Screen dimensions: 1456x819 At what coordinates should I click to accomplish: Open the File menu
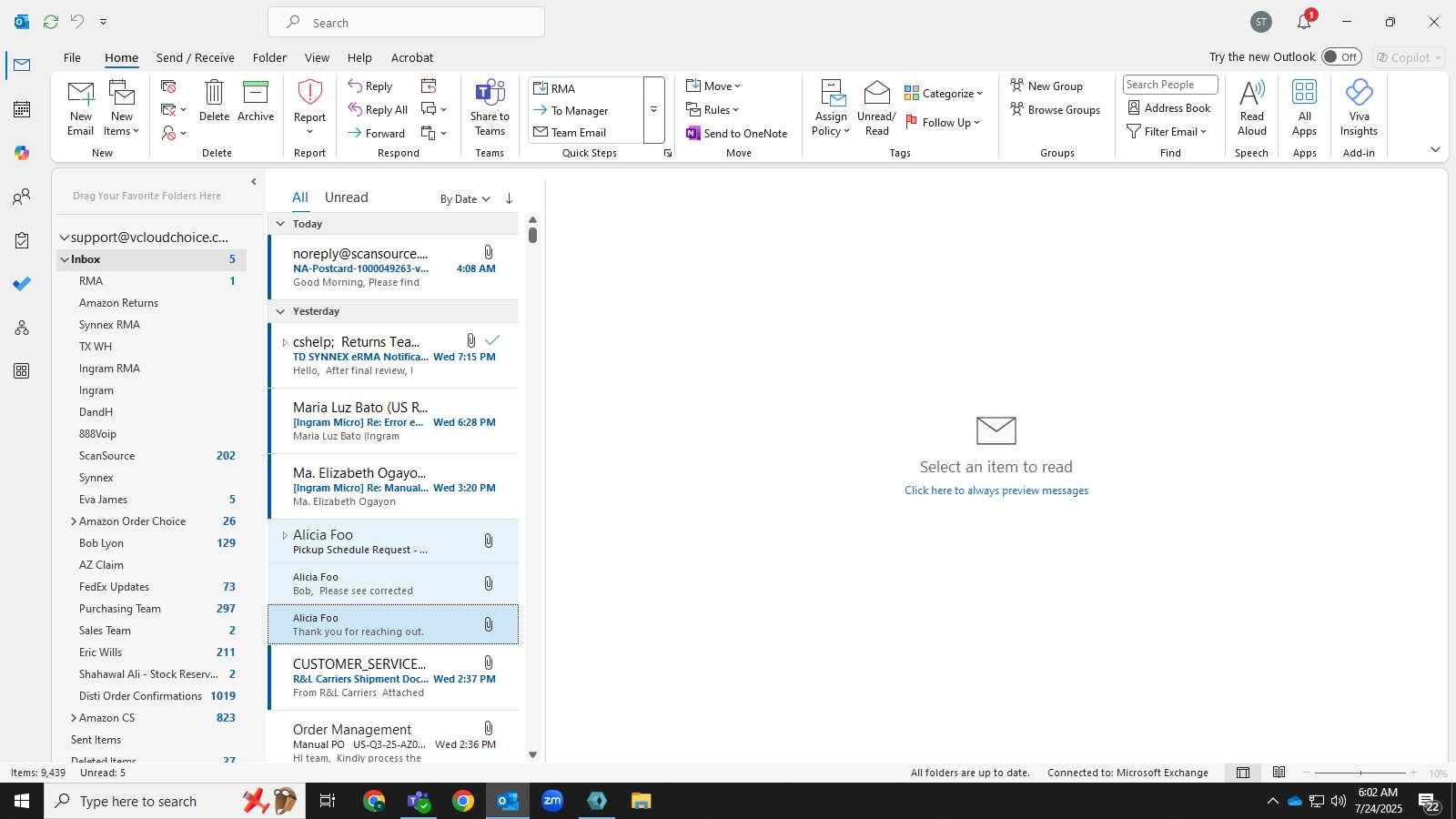click(x=72, y=57)
